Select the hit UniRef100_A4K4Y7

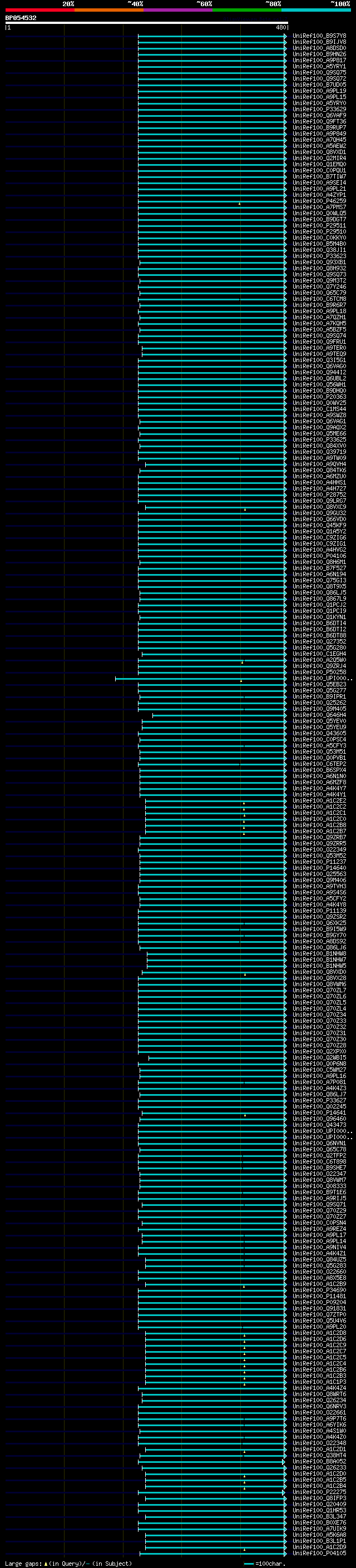click(x=319, y=788)
